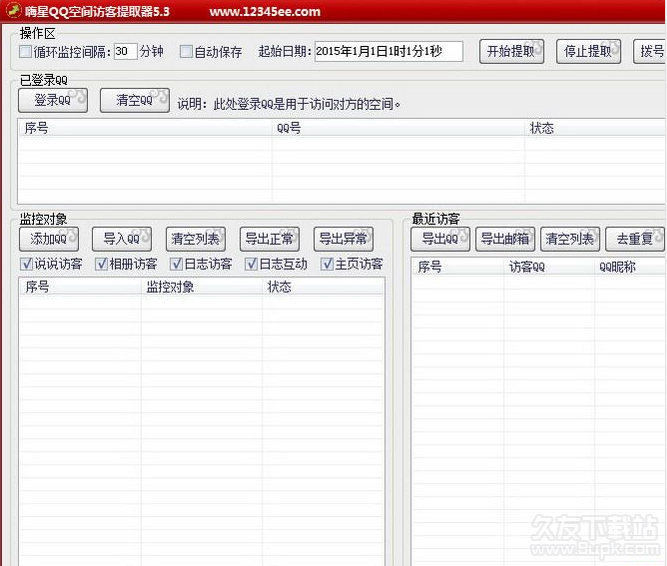The width and height of the screenshot is (667, 566).
Task: Click the 起始日期 date field
Action: tap(389, 51)
